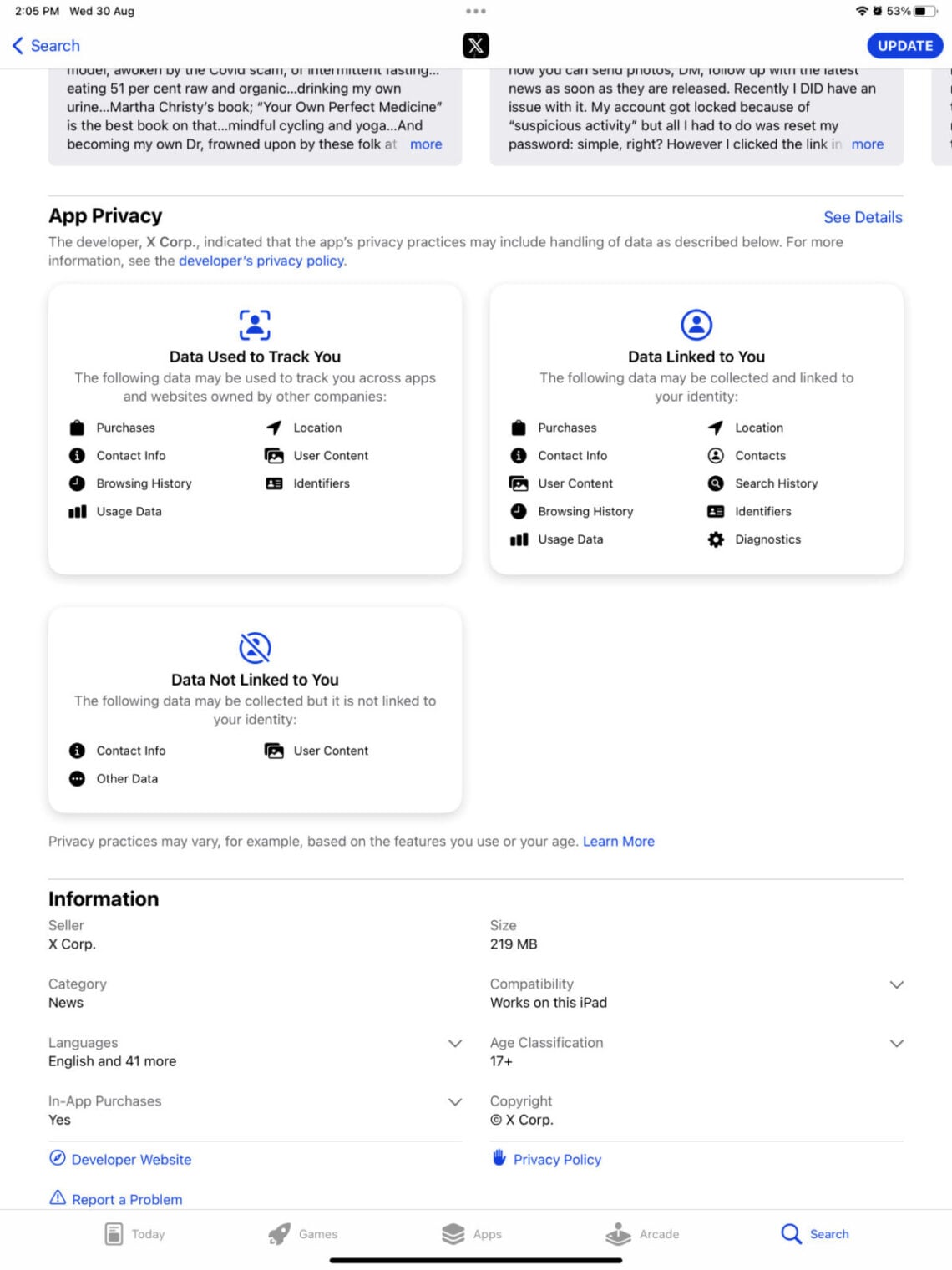Viewport: 952px width, 1270px height.
Task: Click the Data Used to Track You icon
Action: tap(255, 325)
